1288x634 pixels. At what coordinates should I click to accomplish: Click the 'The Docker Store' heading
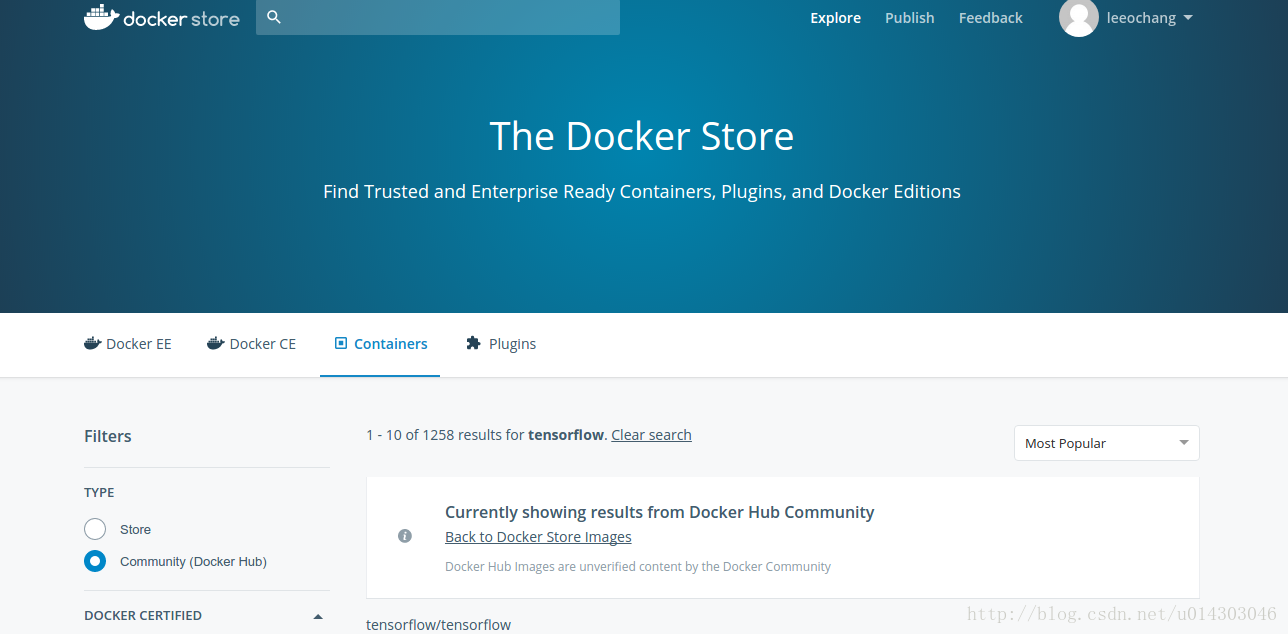(642, 136)
